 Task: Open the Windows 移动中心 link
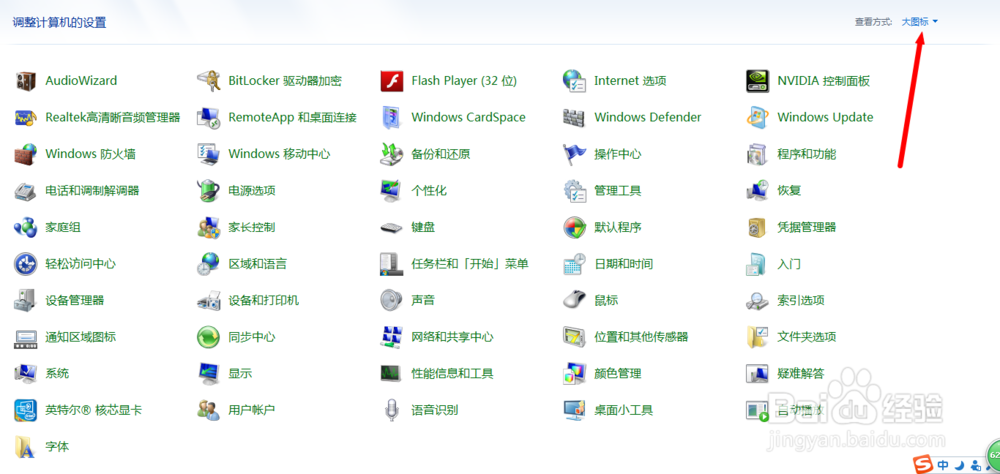click(279, 154)
